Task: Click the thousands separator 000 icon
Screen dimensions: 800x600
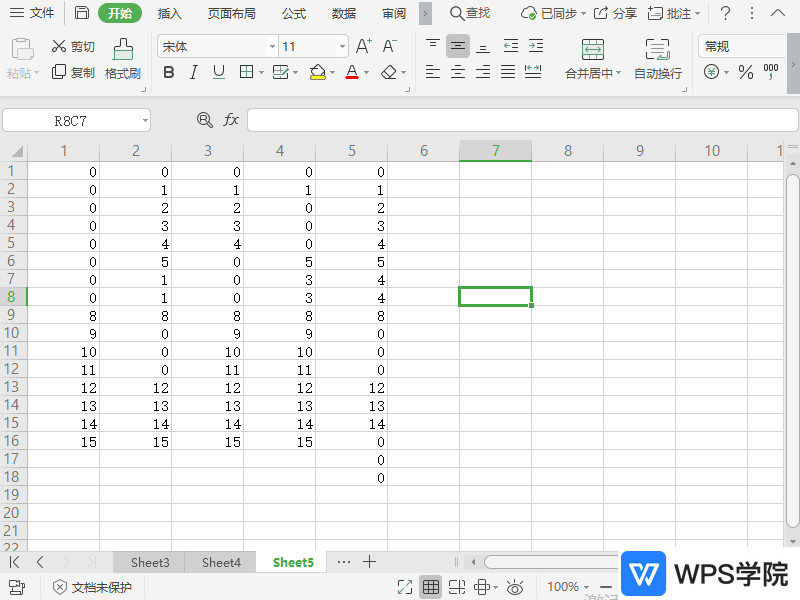Action: tap(770, 72)
